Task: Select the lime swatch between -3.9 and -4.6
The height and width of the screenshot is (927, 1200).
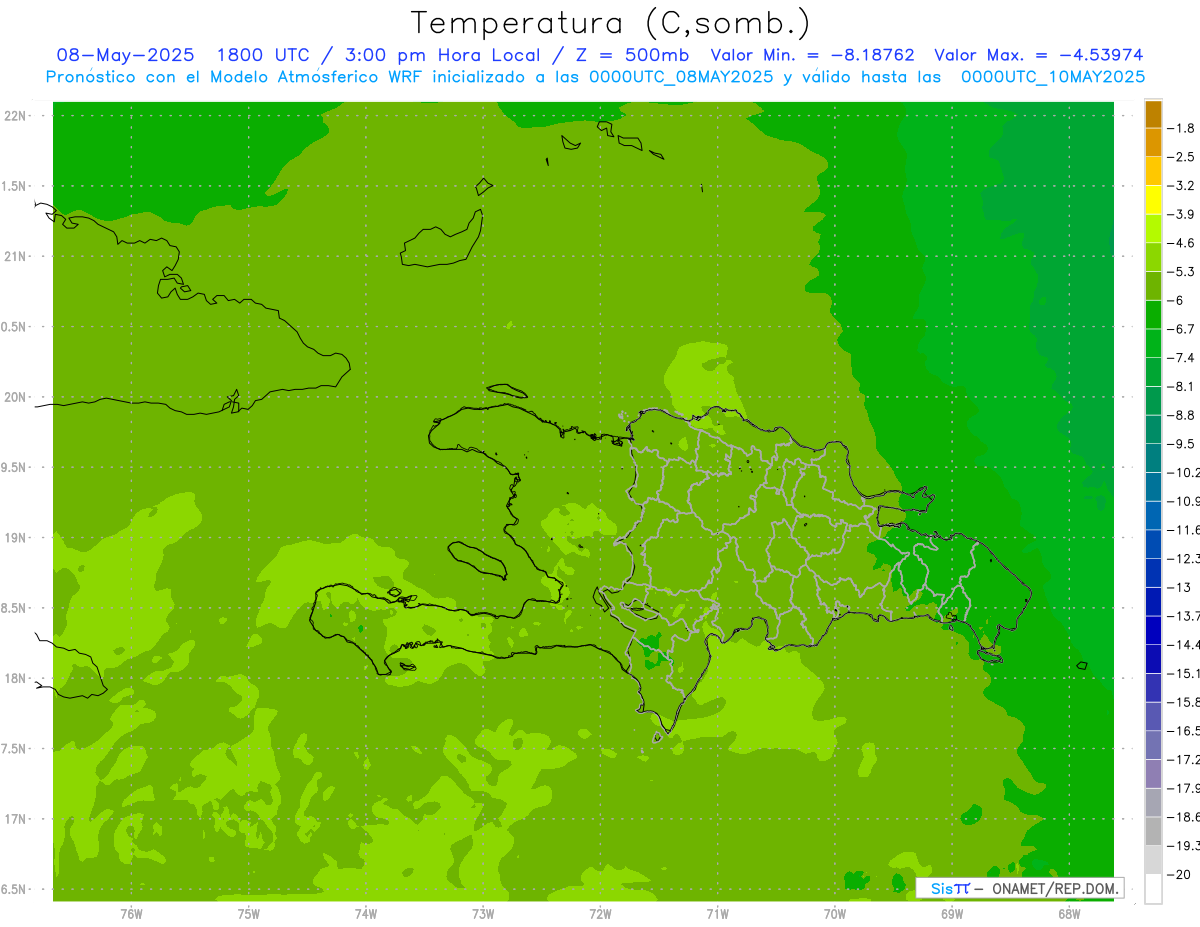Action: [x=1154, y=229]
